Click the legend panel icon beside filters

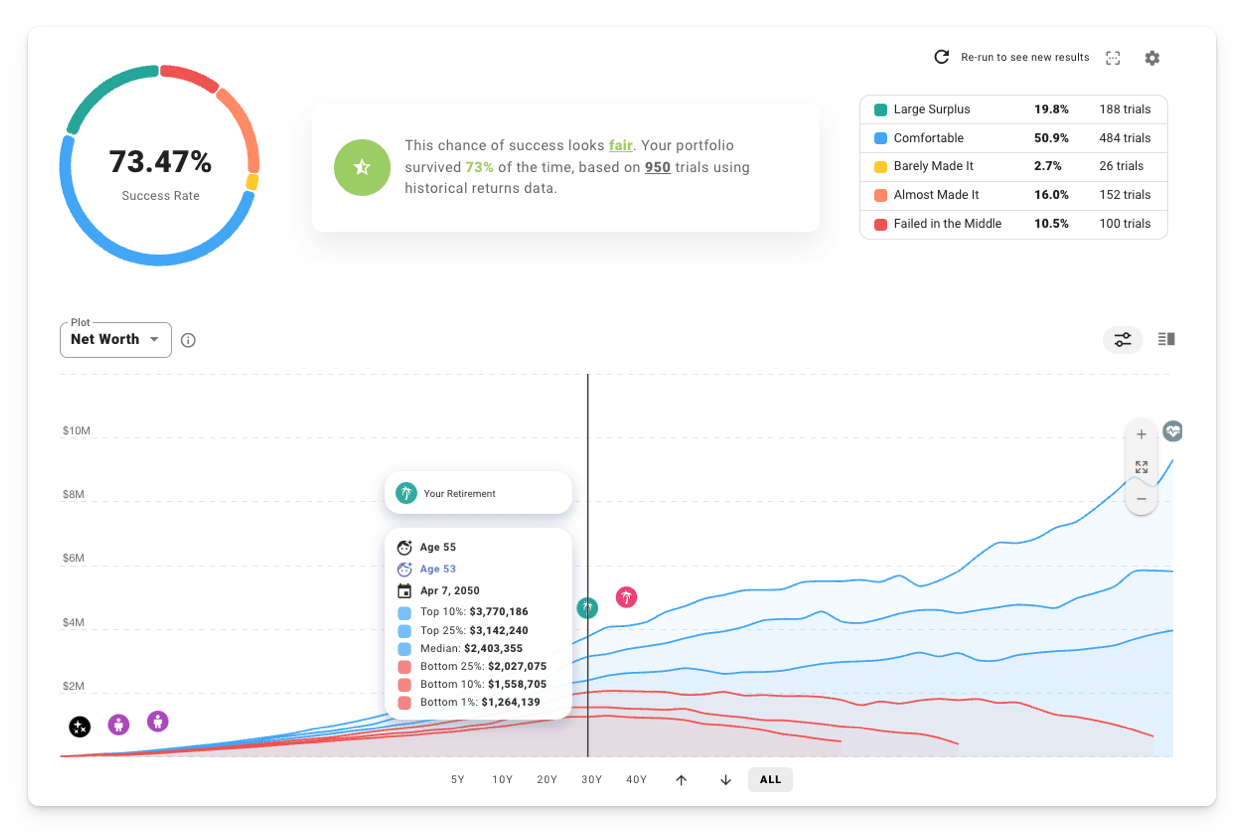1166,340
